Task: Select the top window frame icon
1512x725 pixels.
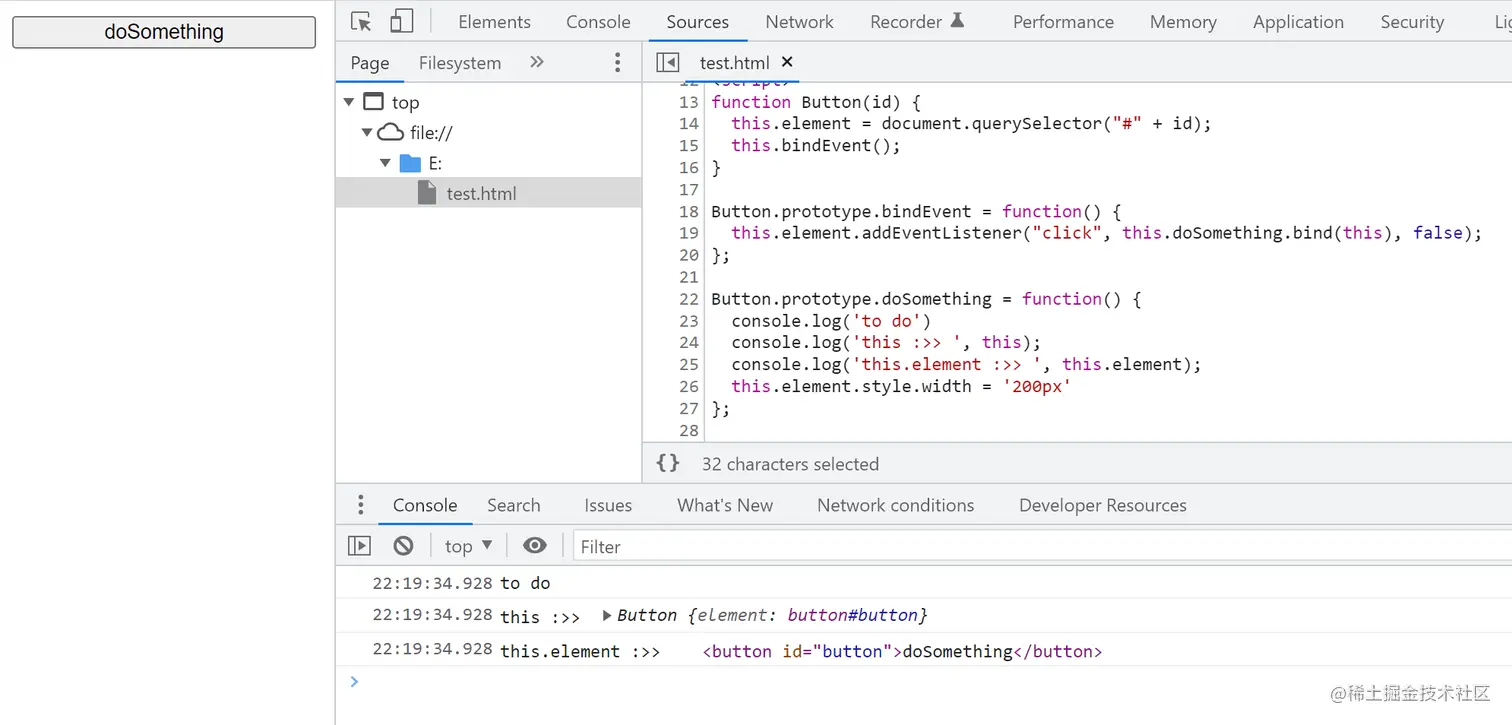Action: point(373,102)
